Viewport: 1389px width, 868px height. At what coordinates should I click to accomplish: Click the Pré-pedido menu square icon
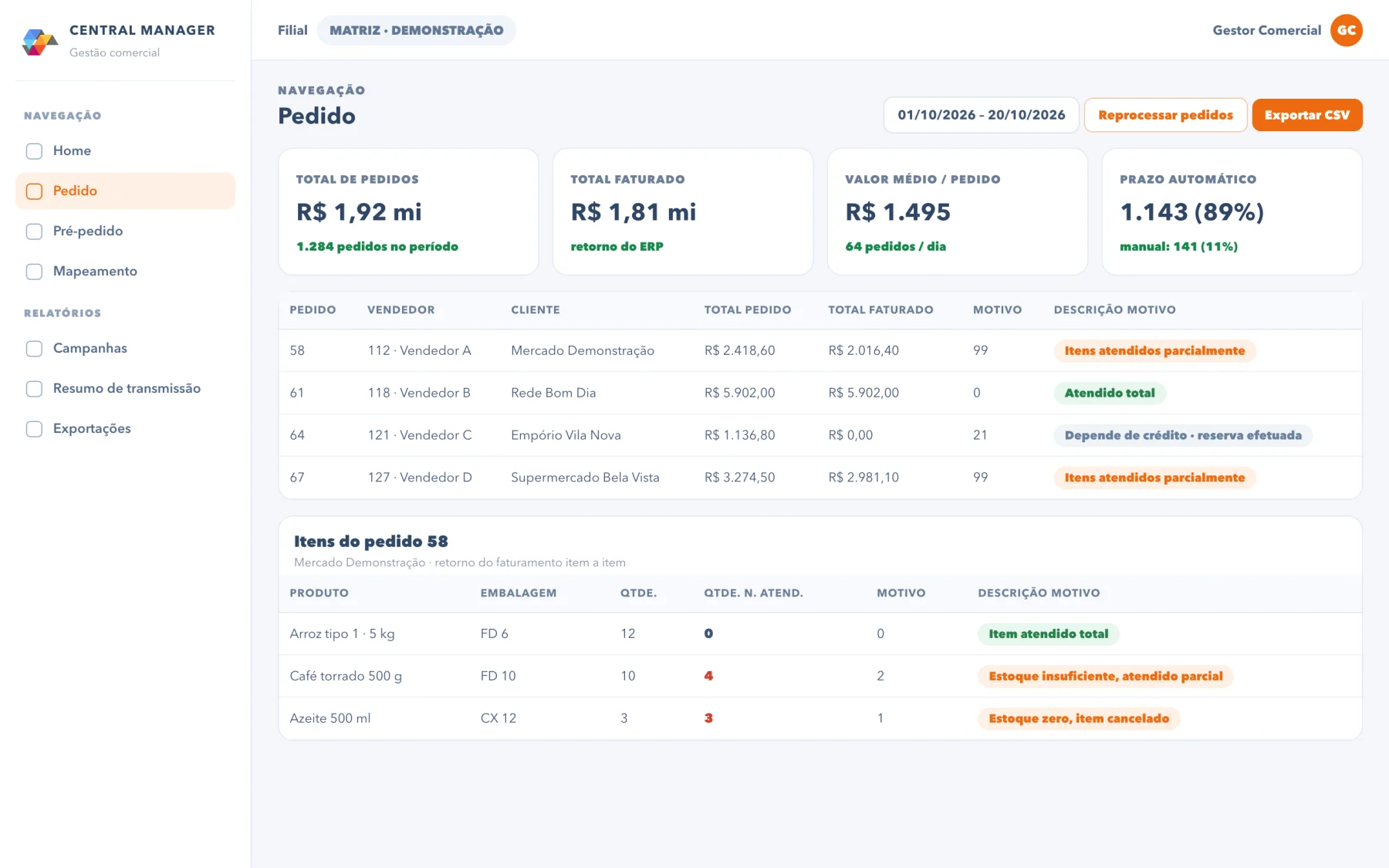(x=34, y=231)
